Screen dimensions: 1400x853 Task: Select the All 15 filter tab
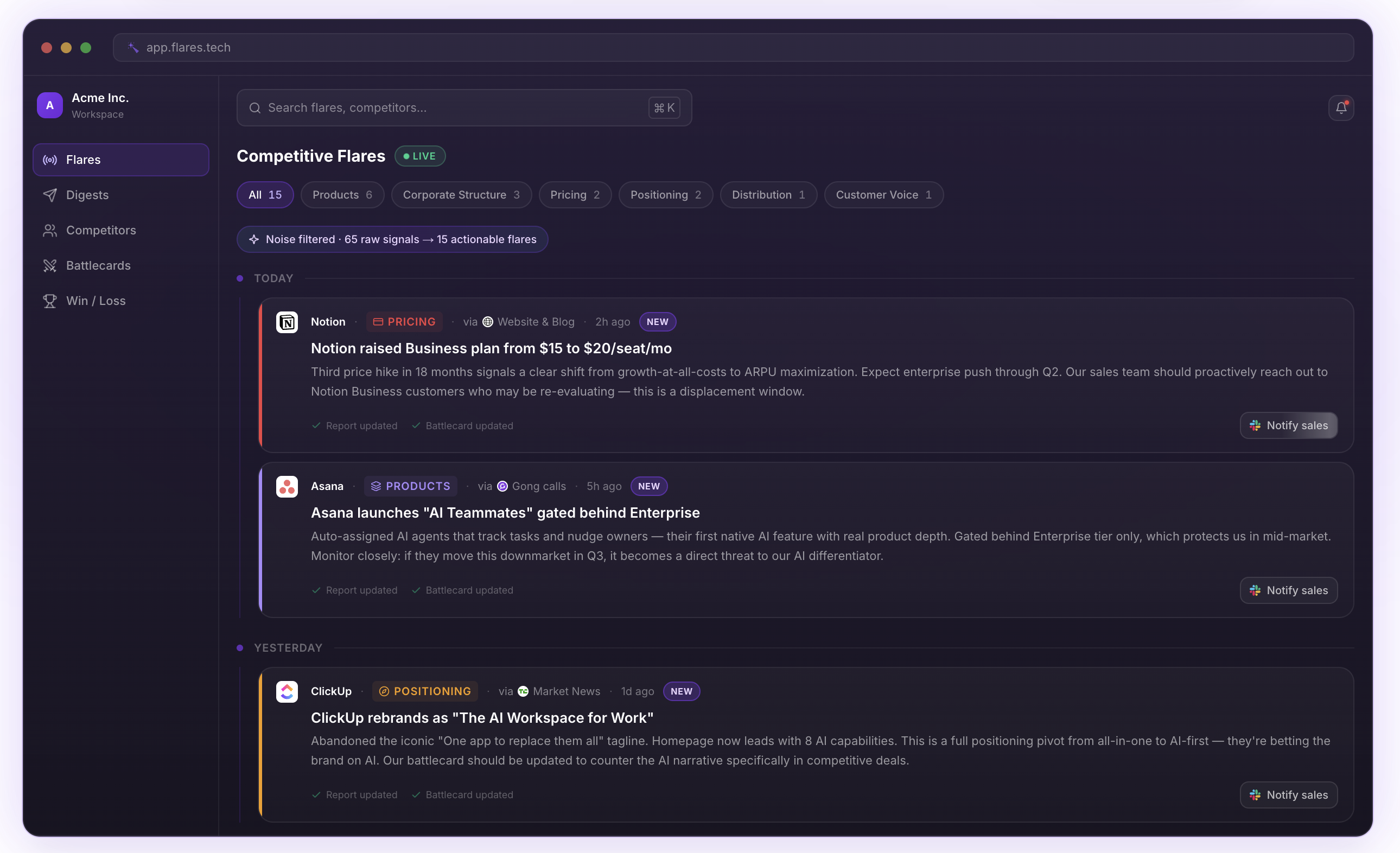(x=265, y=195)
